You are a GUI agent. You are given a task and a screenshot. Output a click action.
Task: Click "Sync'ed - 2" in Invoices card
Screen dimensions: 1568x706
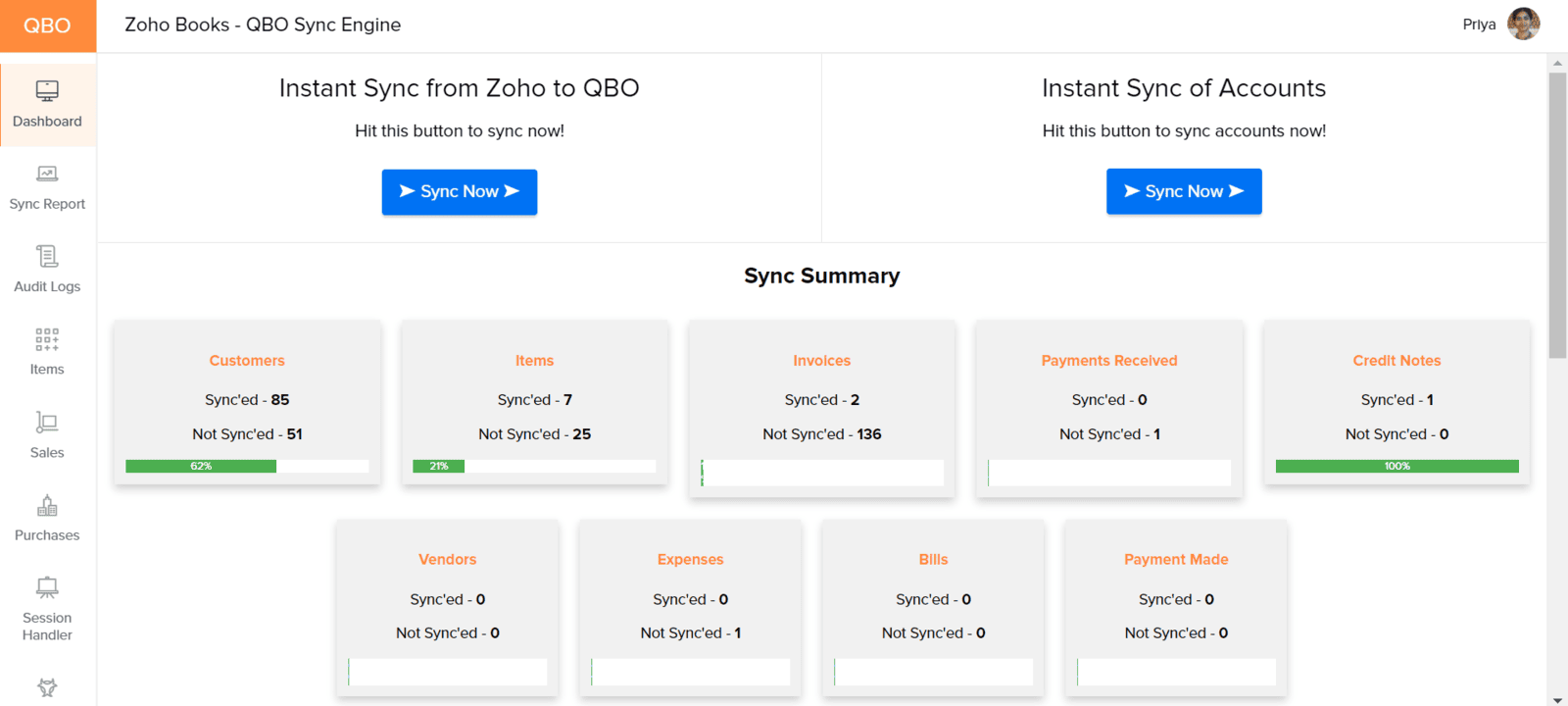click(822, 400)
